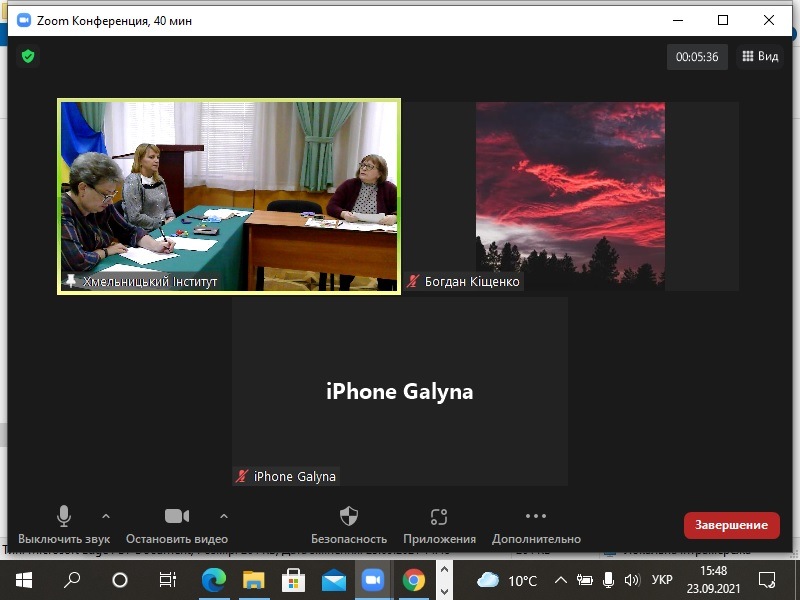The width and height of the screenshot is (800, 600).
Task: Open the Apps (Приложения) icon
Action: coord(439,516)
